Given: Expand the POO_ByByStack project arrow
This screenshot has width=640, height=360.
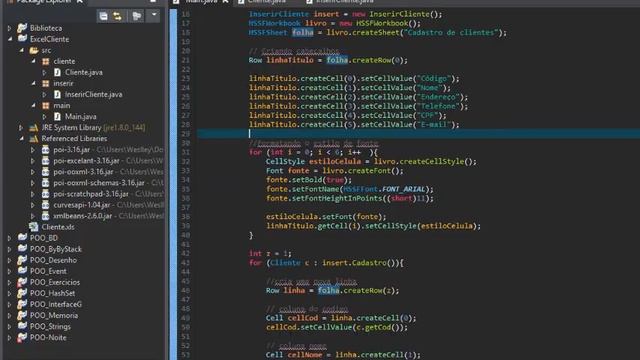Looking at the screenshot, I should [9, 249].
